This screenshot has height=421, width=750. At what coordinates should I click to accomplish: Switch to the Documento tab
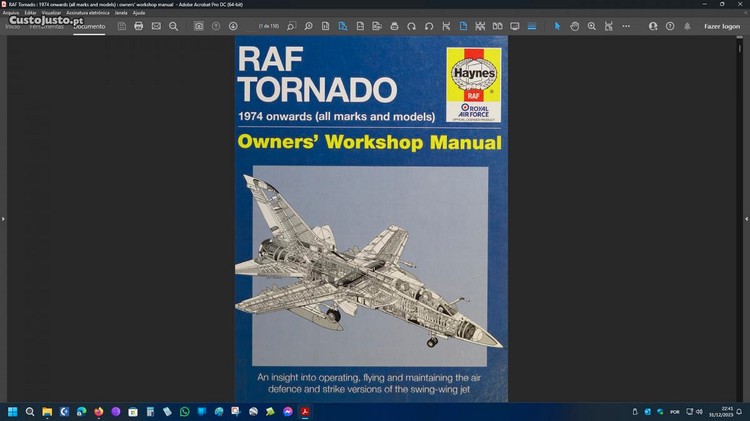[x=89, y=26]
